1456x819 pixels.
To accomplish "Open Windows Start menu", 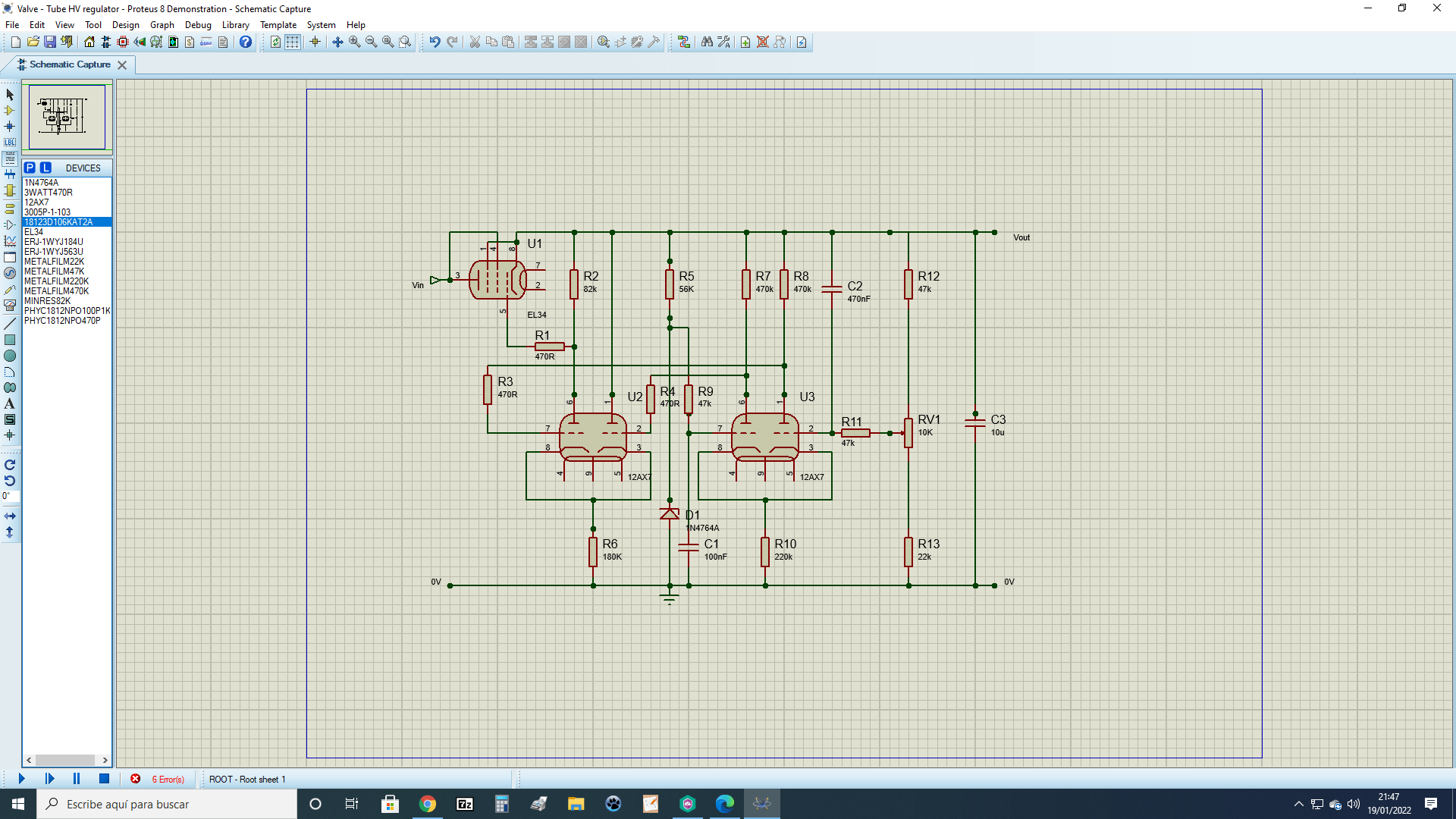I will point(18,804).
